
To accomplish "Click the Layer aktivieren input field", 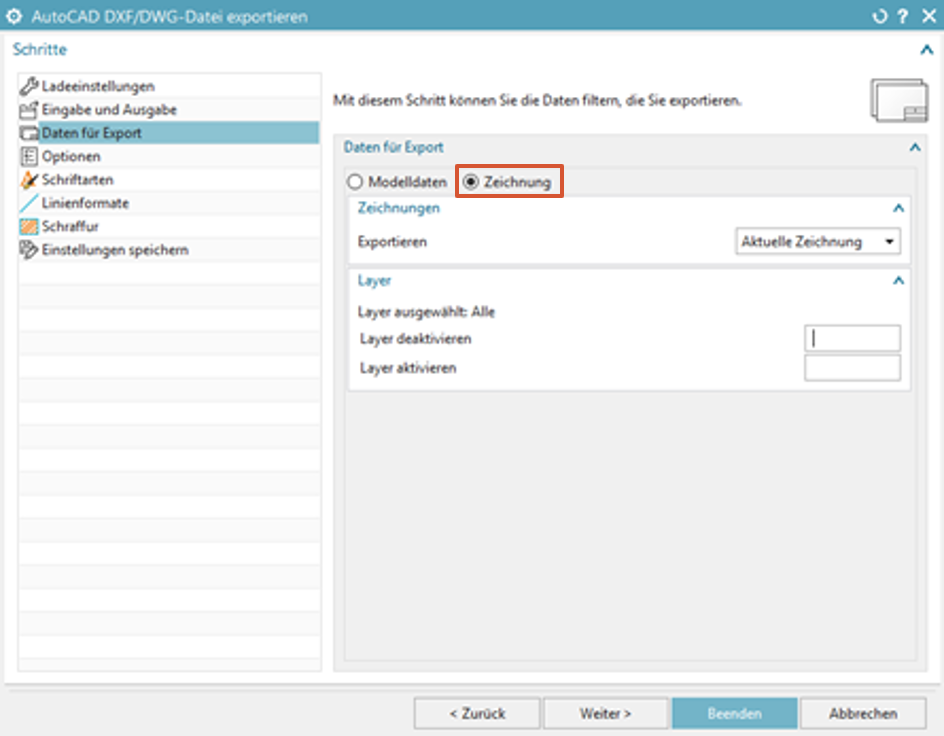I will [852, 368].
